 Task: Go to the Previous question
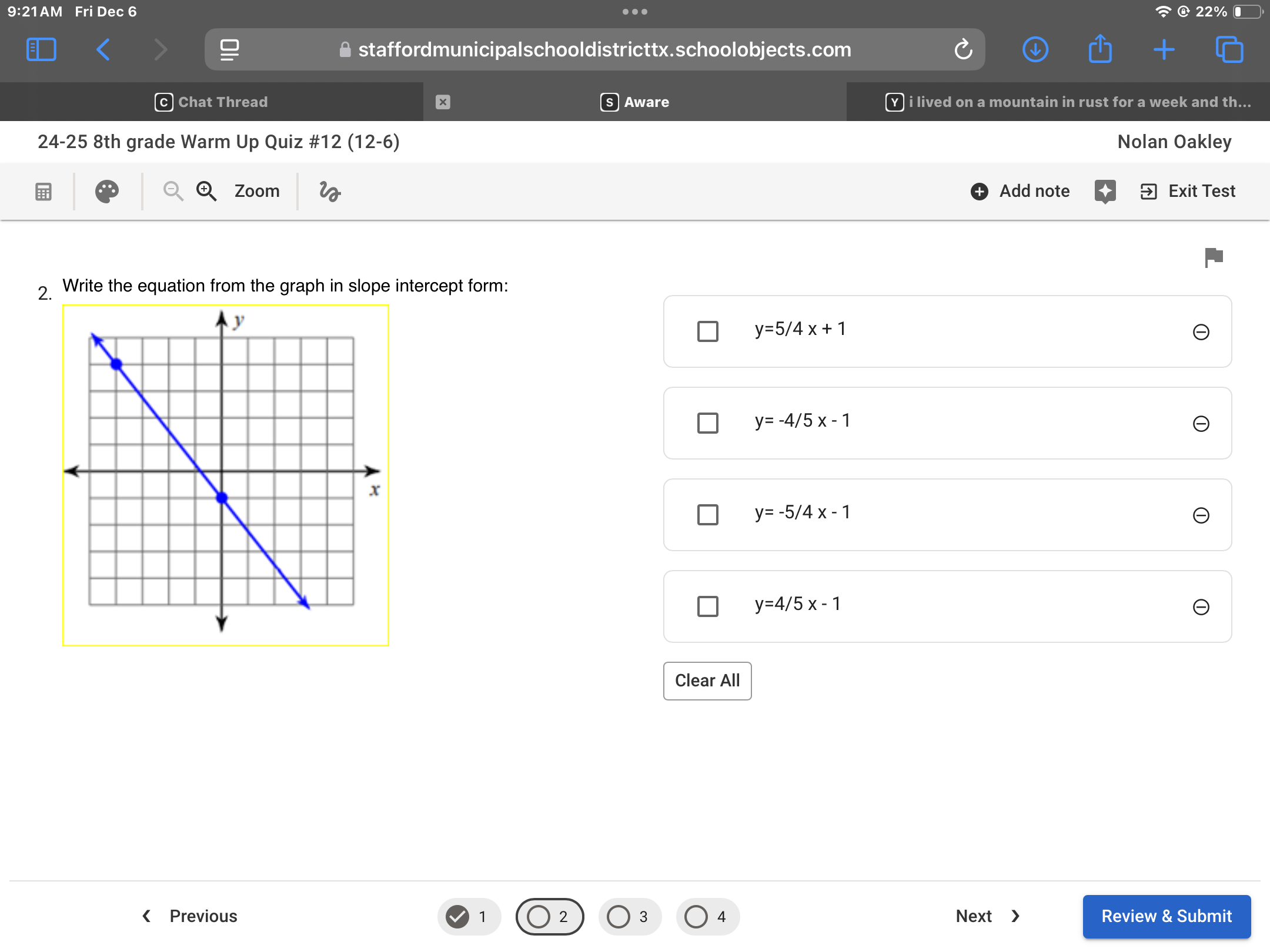coord(190,916)
